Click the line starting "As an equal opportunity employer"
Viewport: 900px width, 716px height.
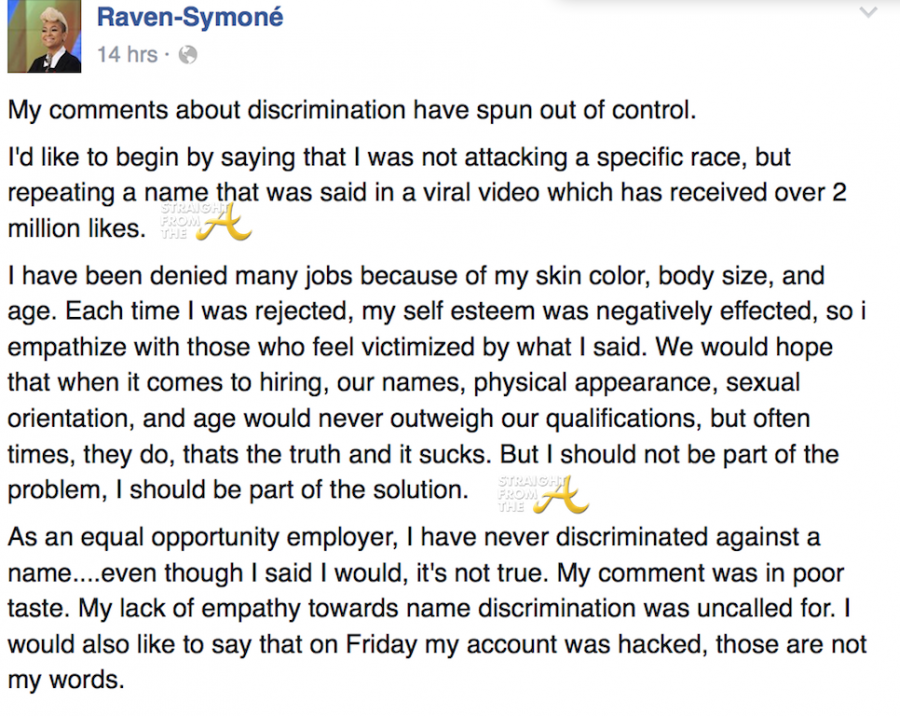pos(414,537)
